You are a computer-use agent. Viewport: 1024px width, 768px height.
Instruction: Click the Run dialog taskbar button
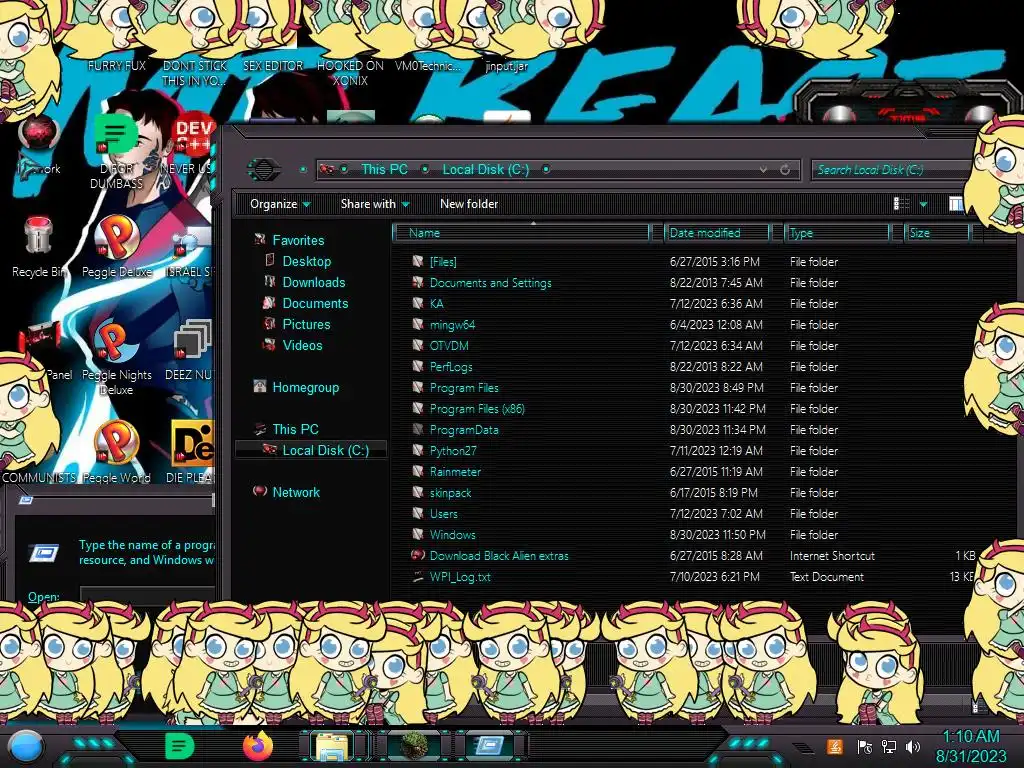point(488,746)
